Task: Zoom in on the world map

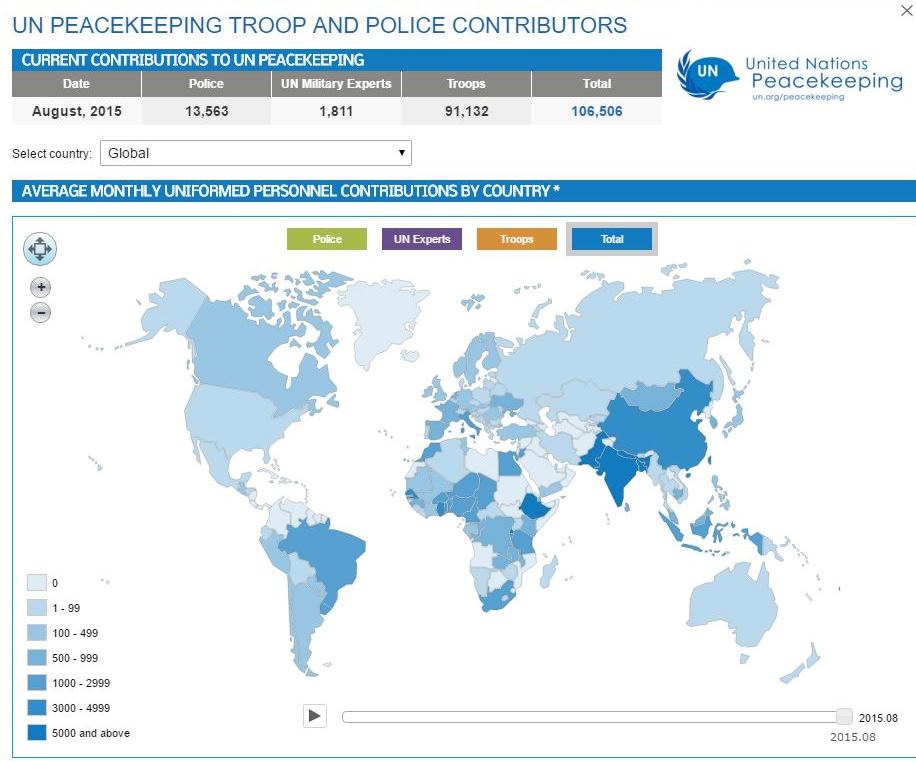Action: click(40, 287)
